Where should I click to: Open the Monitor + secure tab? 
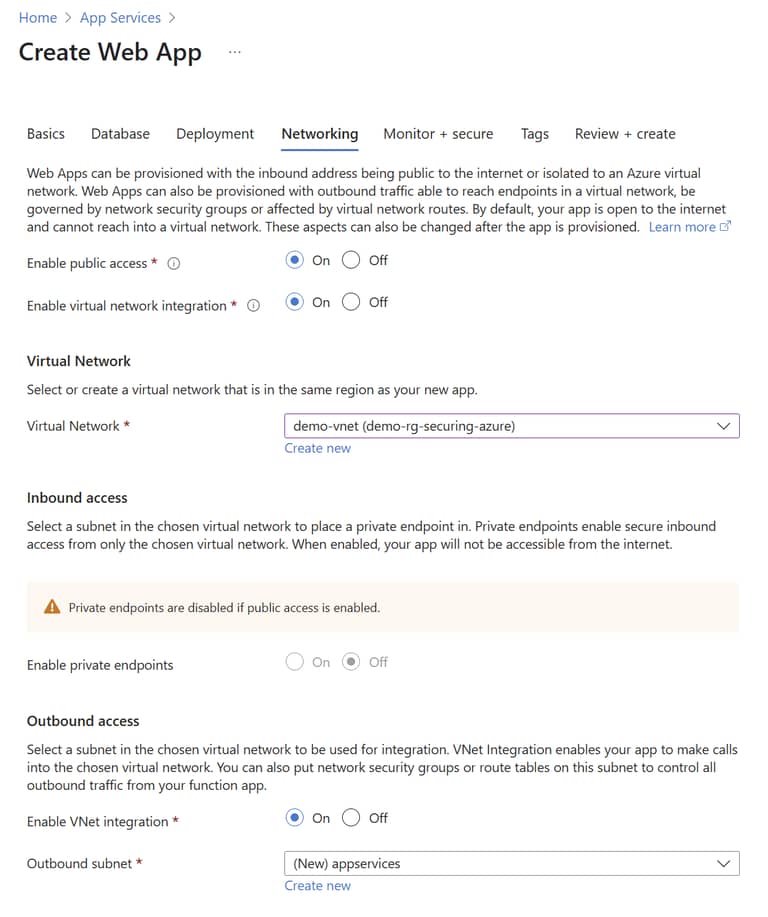click(x=438, y=133)
